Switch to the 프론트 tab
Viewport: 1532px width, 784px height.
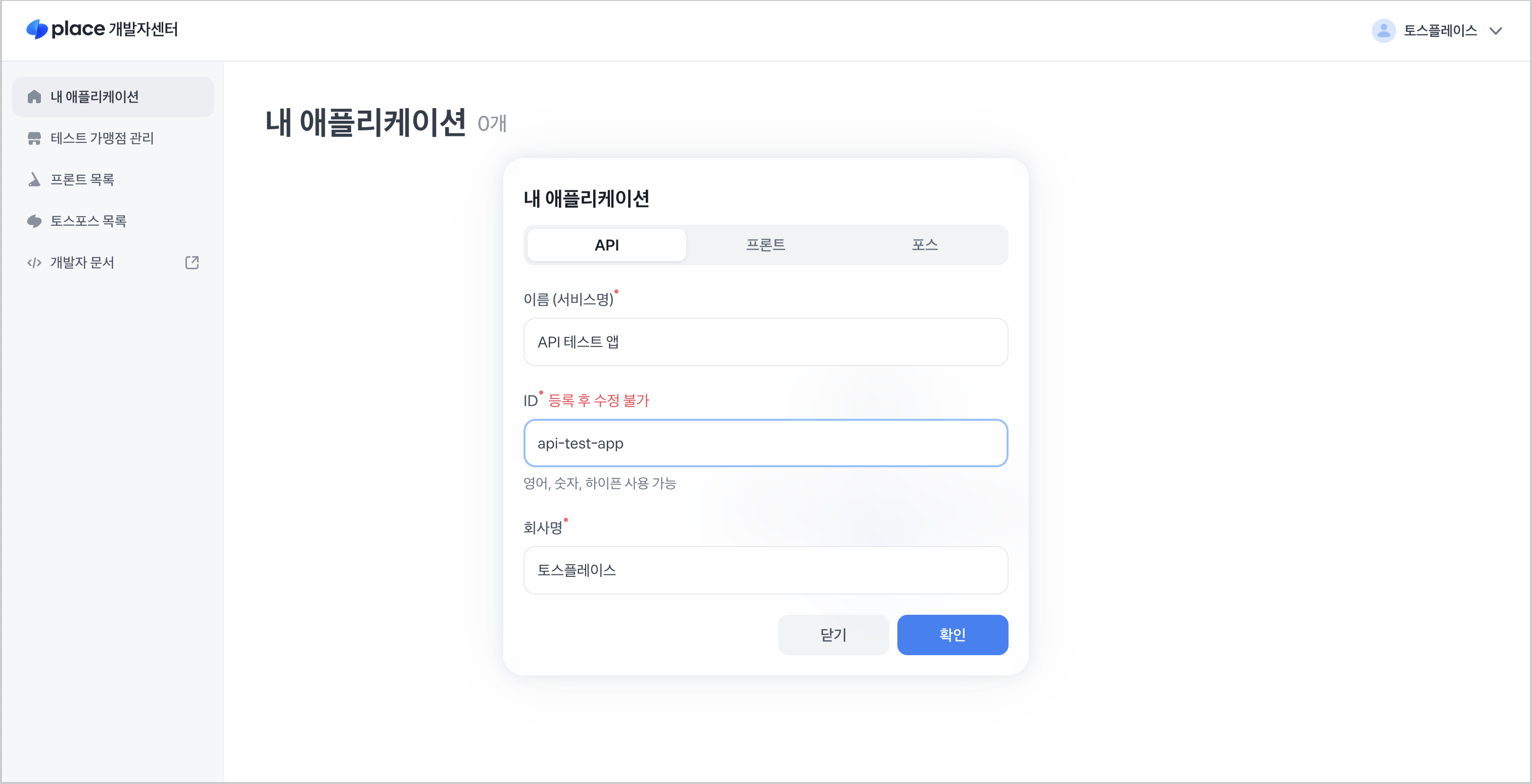tap(766, 244)
